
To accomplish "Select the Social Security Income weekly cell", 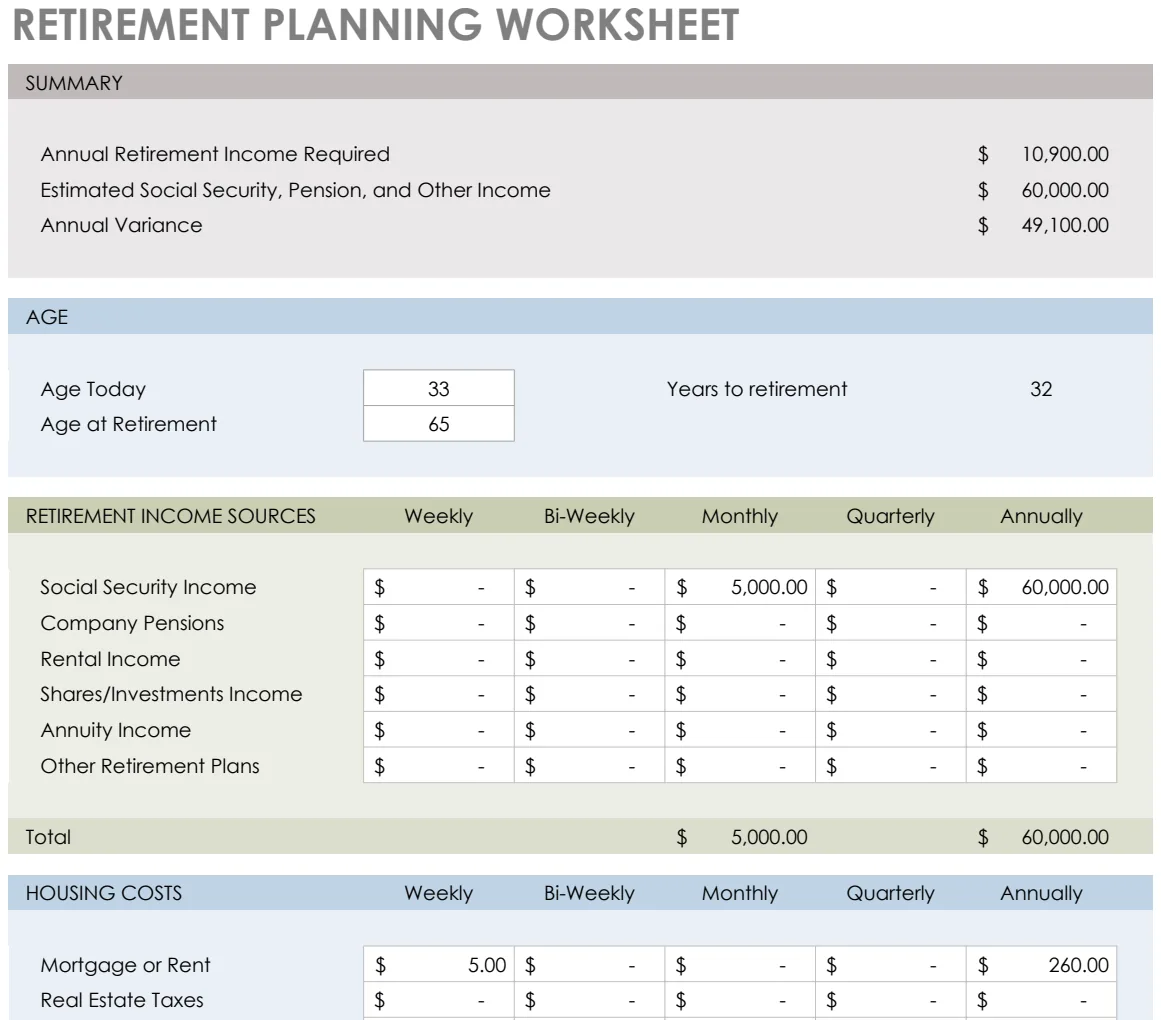I will click(438, 587).
